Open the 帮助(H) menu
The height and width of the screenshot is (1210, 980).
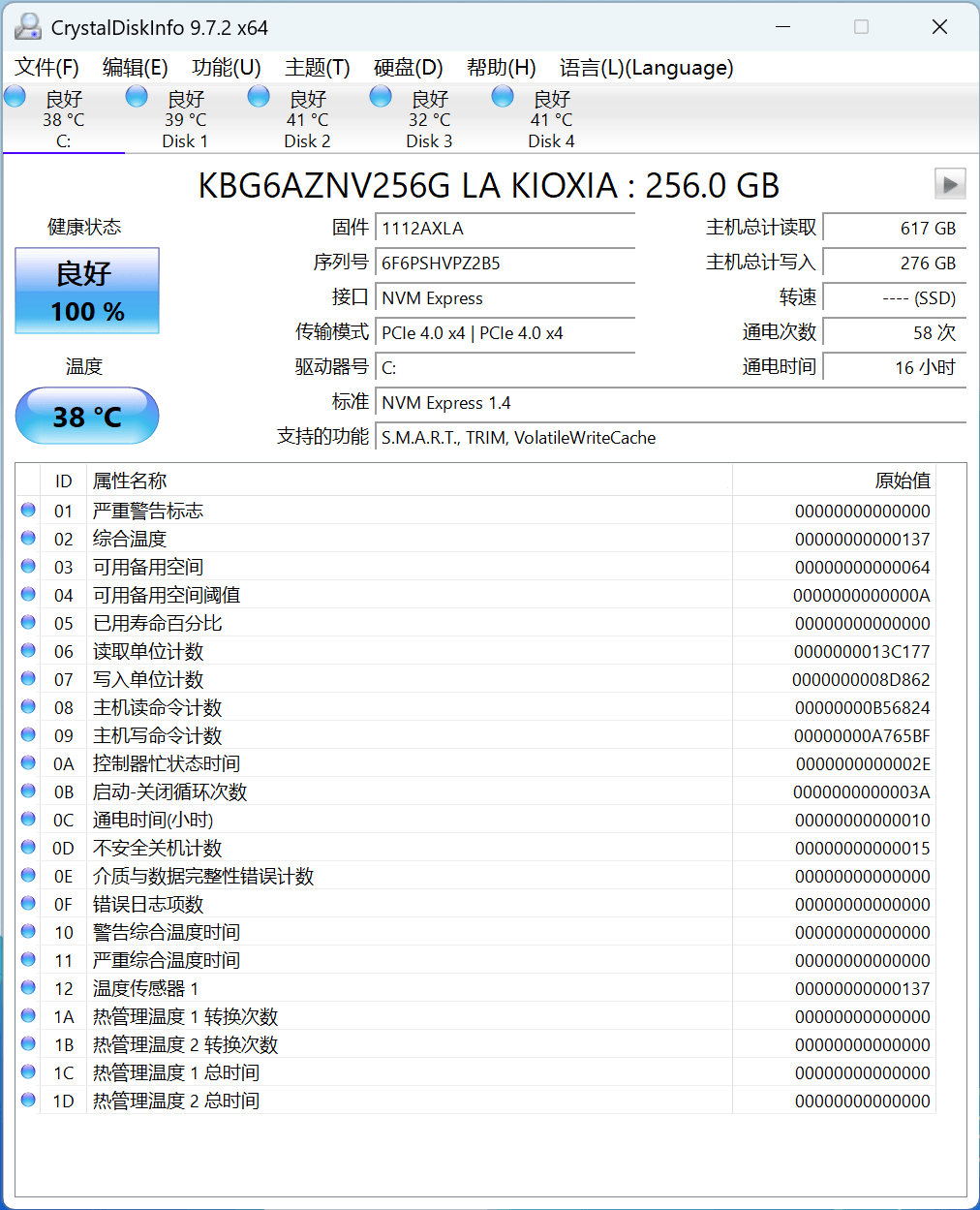pos(501,68)
